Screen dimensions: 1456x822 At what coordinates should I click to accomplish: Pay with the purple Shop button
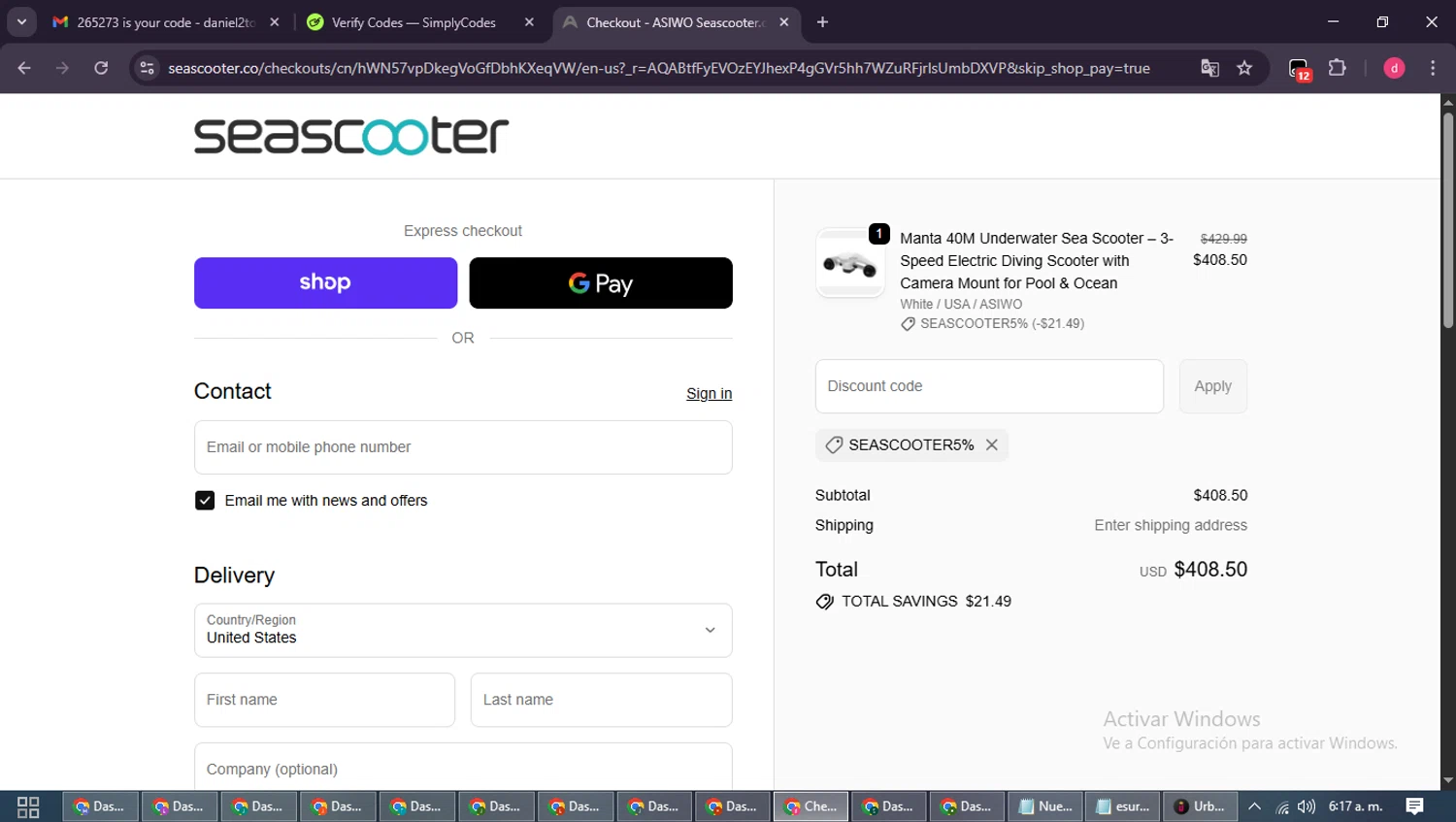click(325, 282)
